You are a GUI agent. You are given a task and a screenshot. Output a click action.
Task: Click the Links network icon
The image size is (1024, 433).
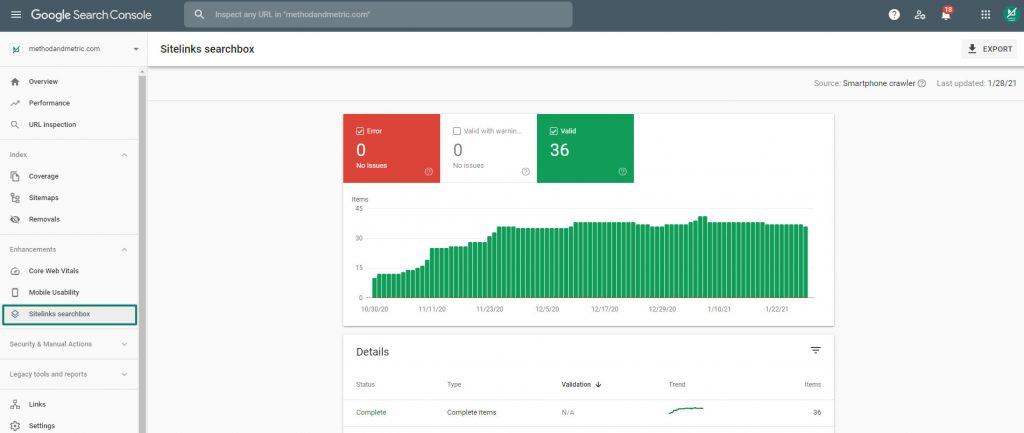click(15, 404)
